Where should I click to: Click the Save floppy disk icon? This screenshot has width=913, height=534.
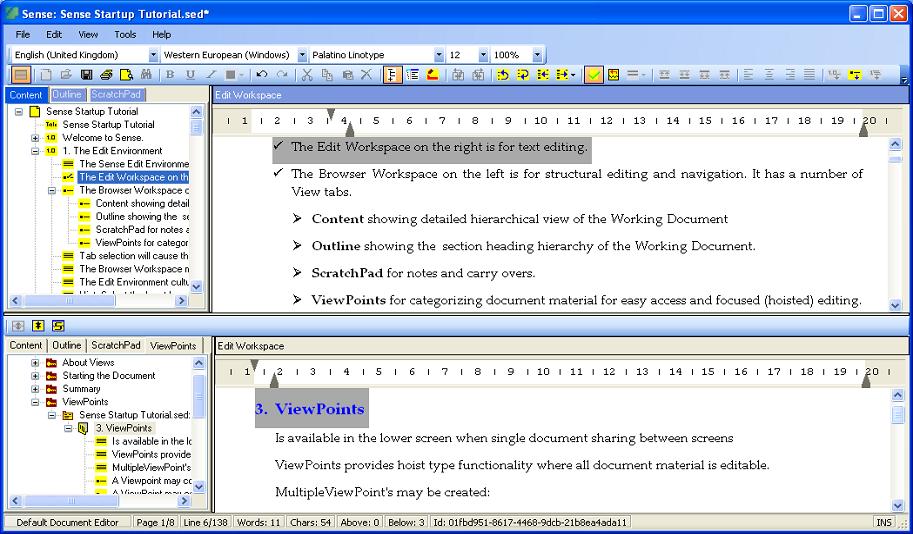86,75
